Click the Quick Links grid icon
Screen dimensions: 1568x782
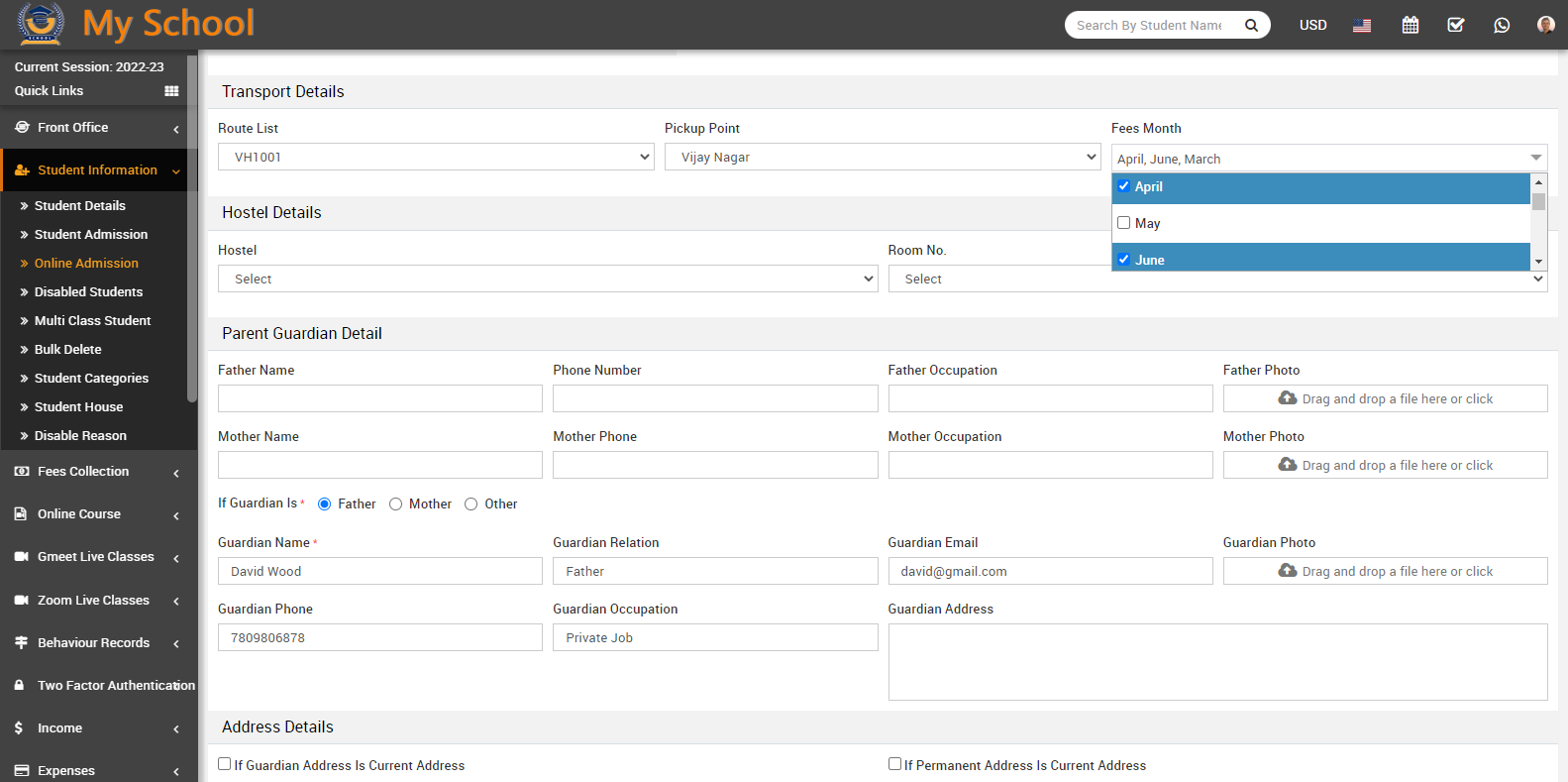[171, 91]
